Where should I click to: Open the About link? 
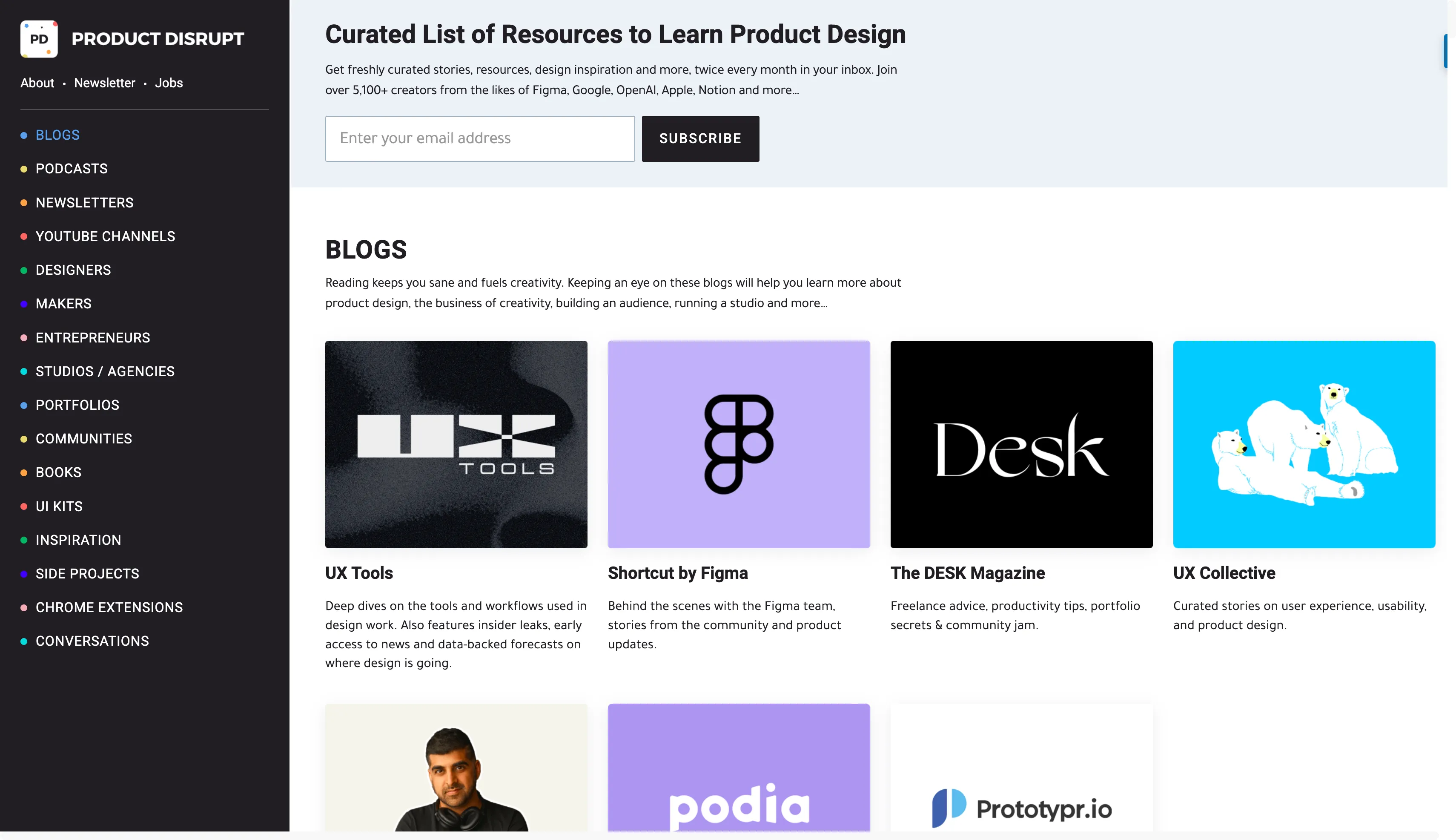37,83
